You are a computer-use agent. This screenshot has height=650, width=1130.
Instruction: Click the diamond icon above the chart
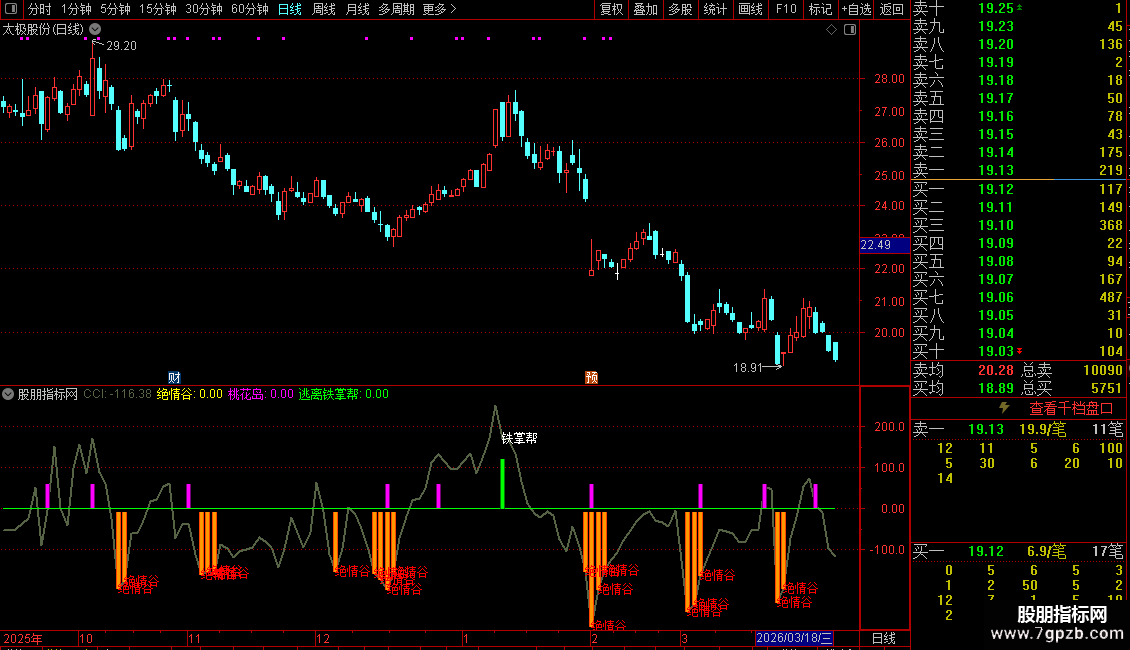tap(831, 30)
